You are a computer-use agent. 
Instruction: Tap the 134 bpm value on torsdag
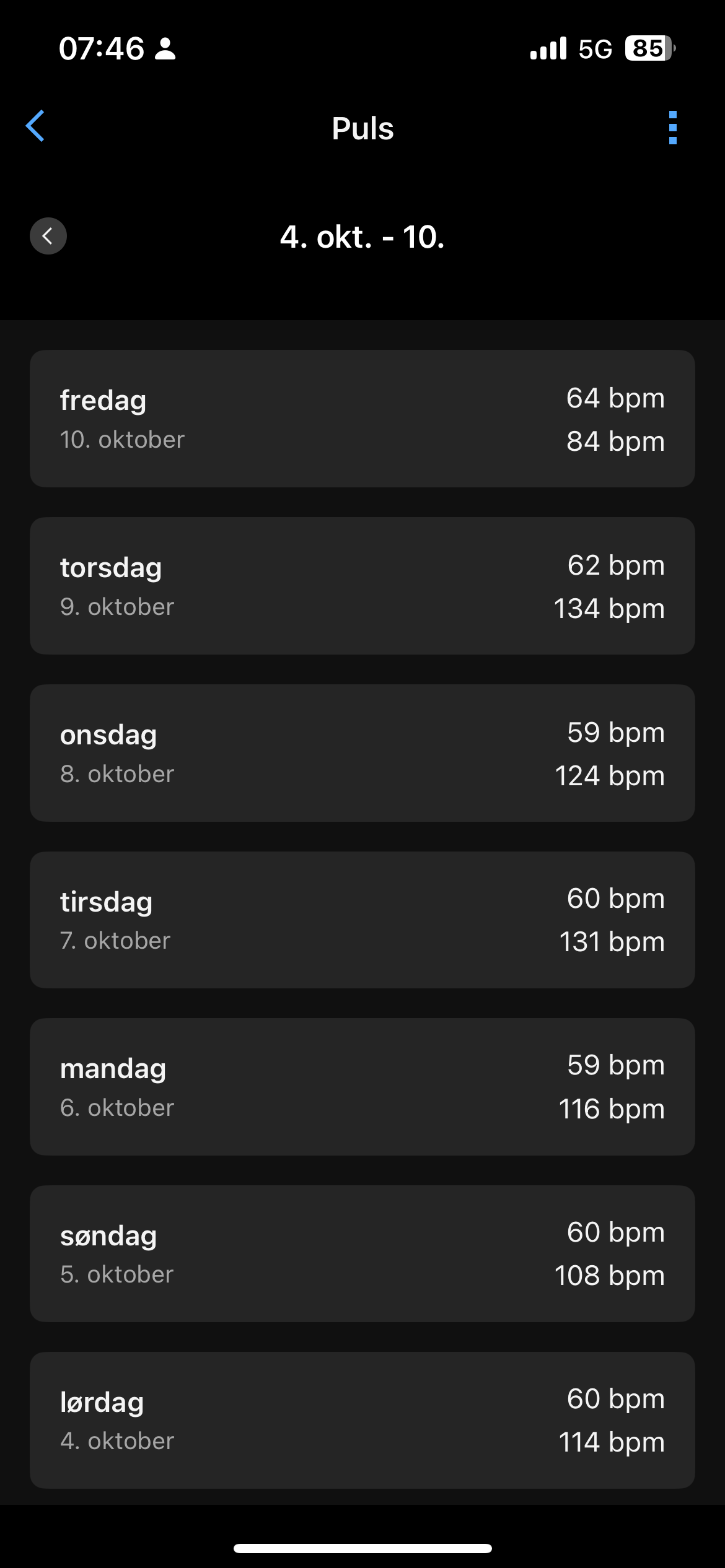tap(609, 608)
